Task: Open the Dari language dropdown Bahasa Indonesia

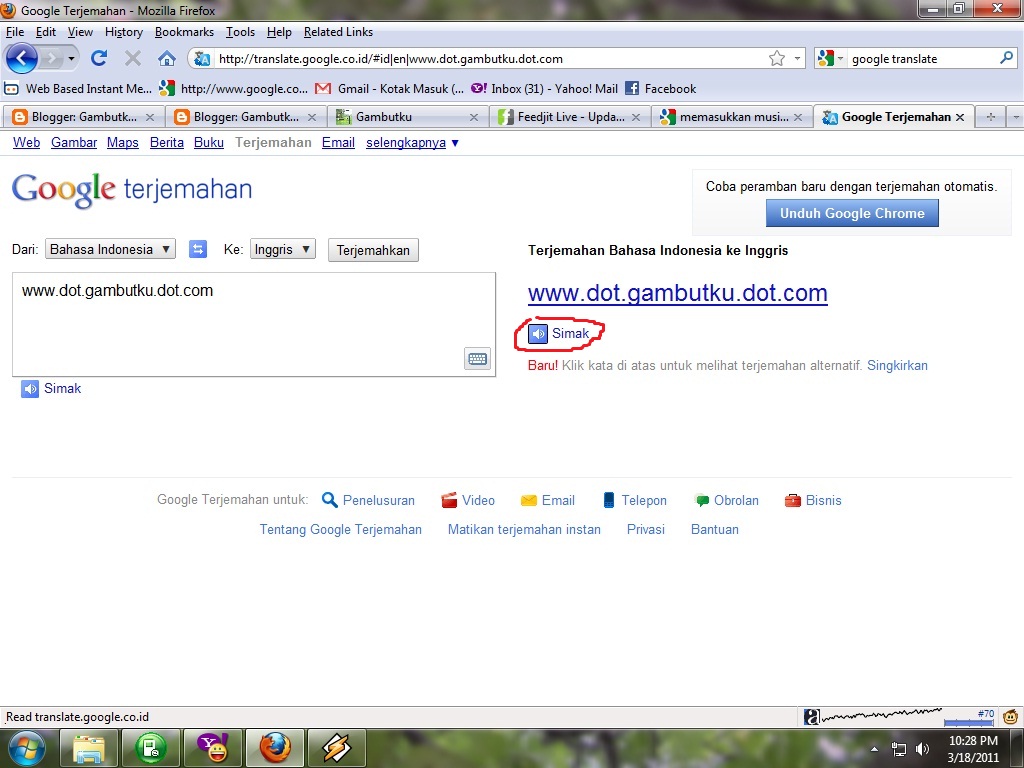Action: pyautogui.click(x=110, y=249)
